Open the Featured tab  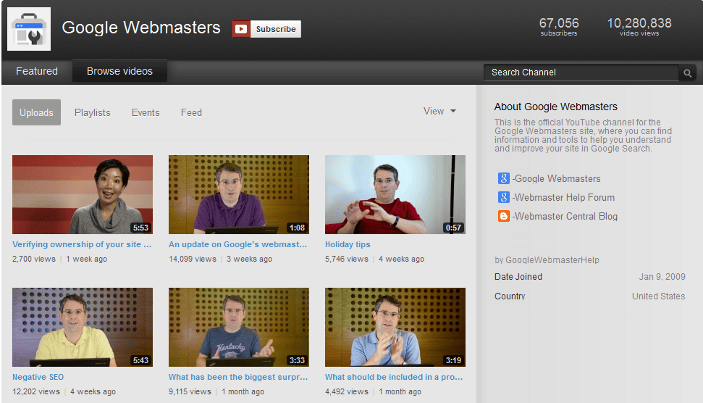click(x=37, y=71)
